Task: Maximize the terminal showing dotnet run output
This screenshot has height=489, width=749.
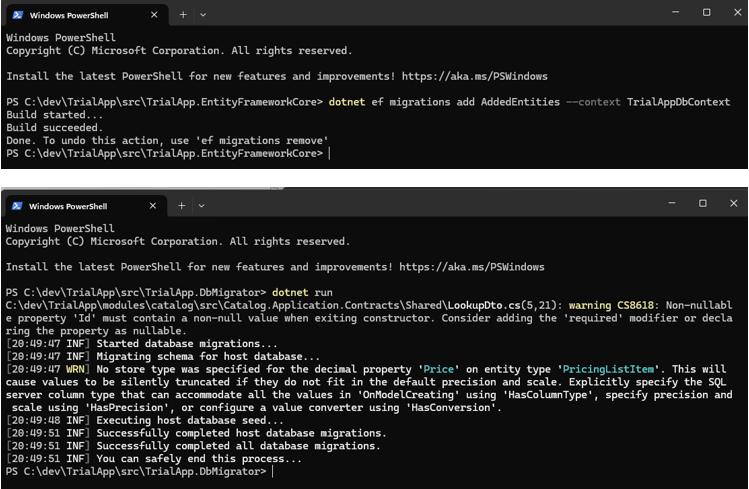Action: [702, 203]
